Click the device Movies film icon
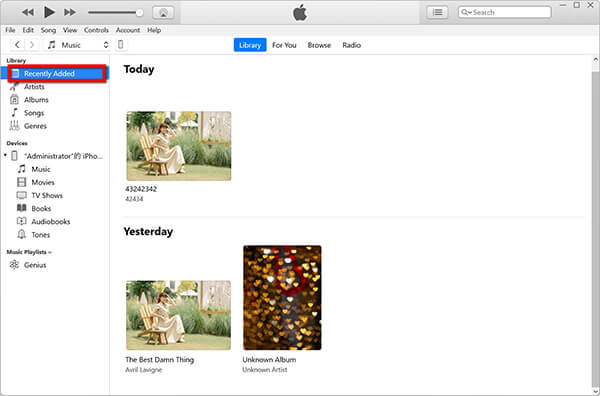Screen dimensions: 600x396 [x=22, y=183]
